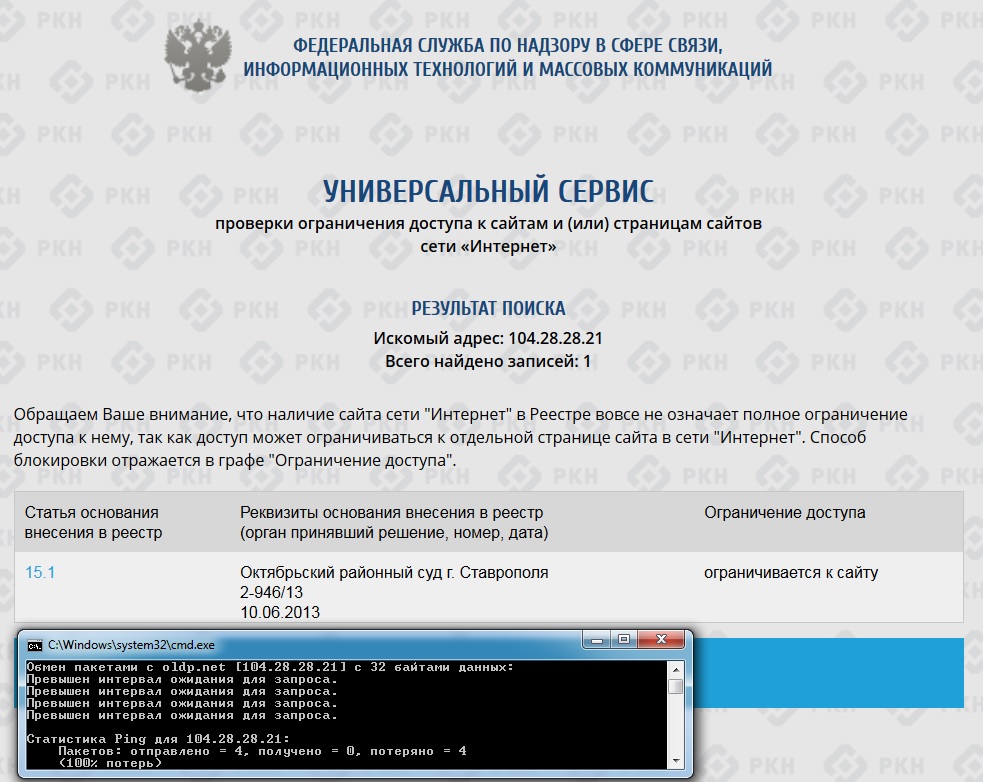This screenshot has height=782, width=983.
Task: Click 'ограничивается к сайту' cell
Action: 791,573
